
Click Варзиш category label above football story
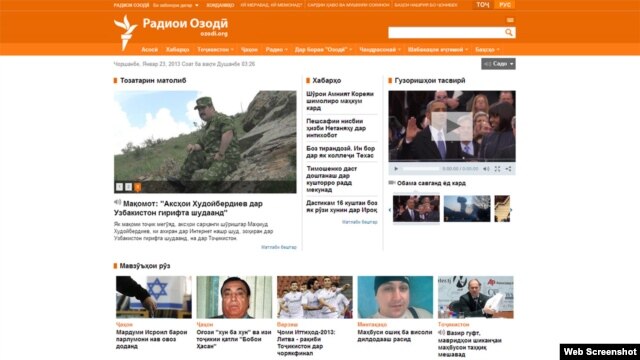tap(287, 324)
